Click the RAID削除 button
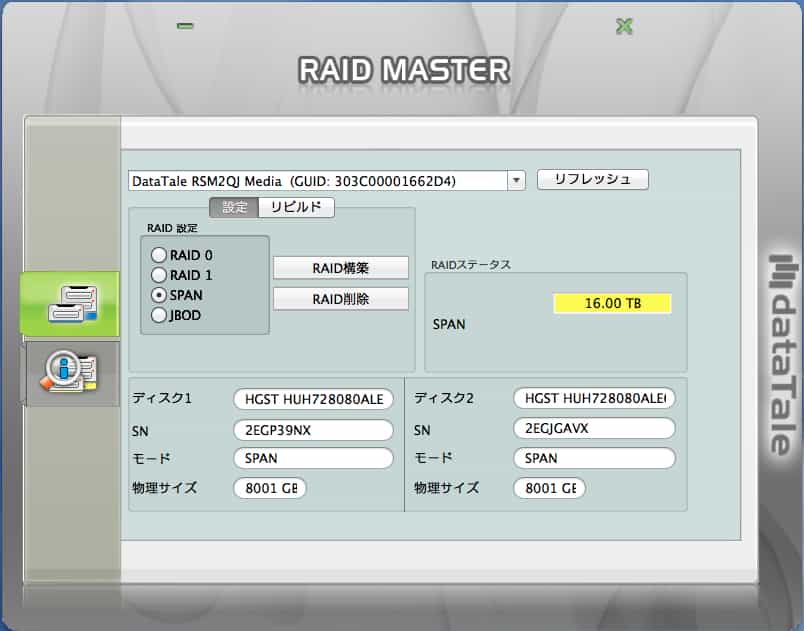The image size is (804, 631). 341,299
